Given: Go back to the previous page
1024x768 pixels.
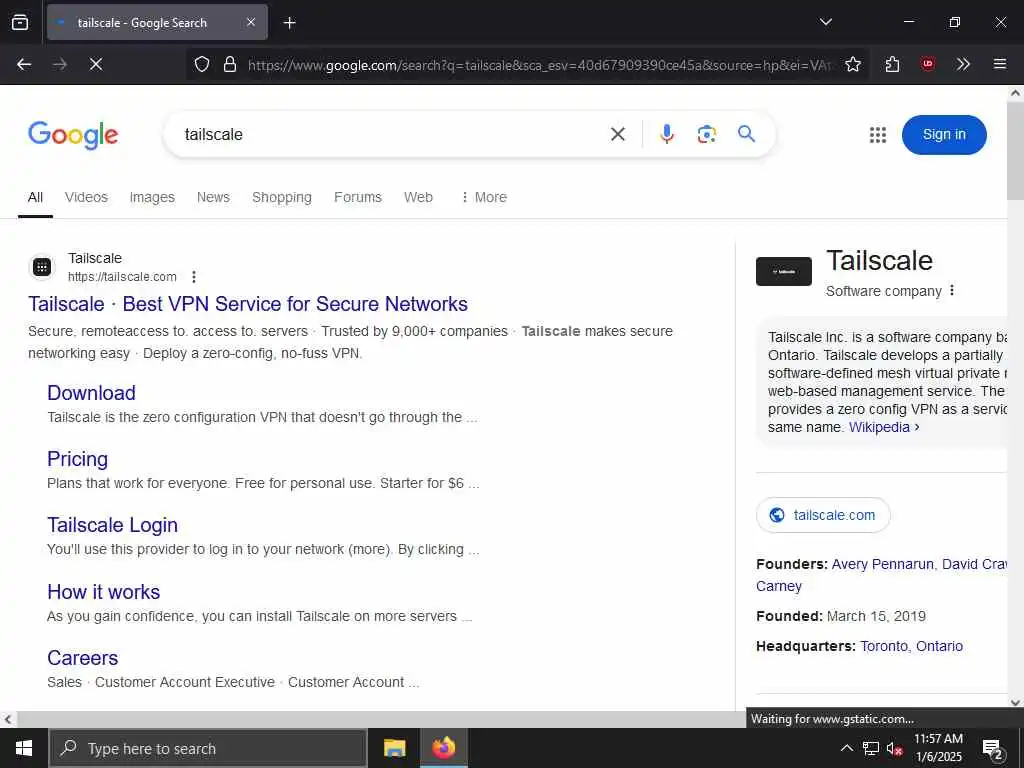Looking at the screenshot, I should click(24, 64).
